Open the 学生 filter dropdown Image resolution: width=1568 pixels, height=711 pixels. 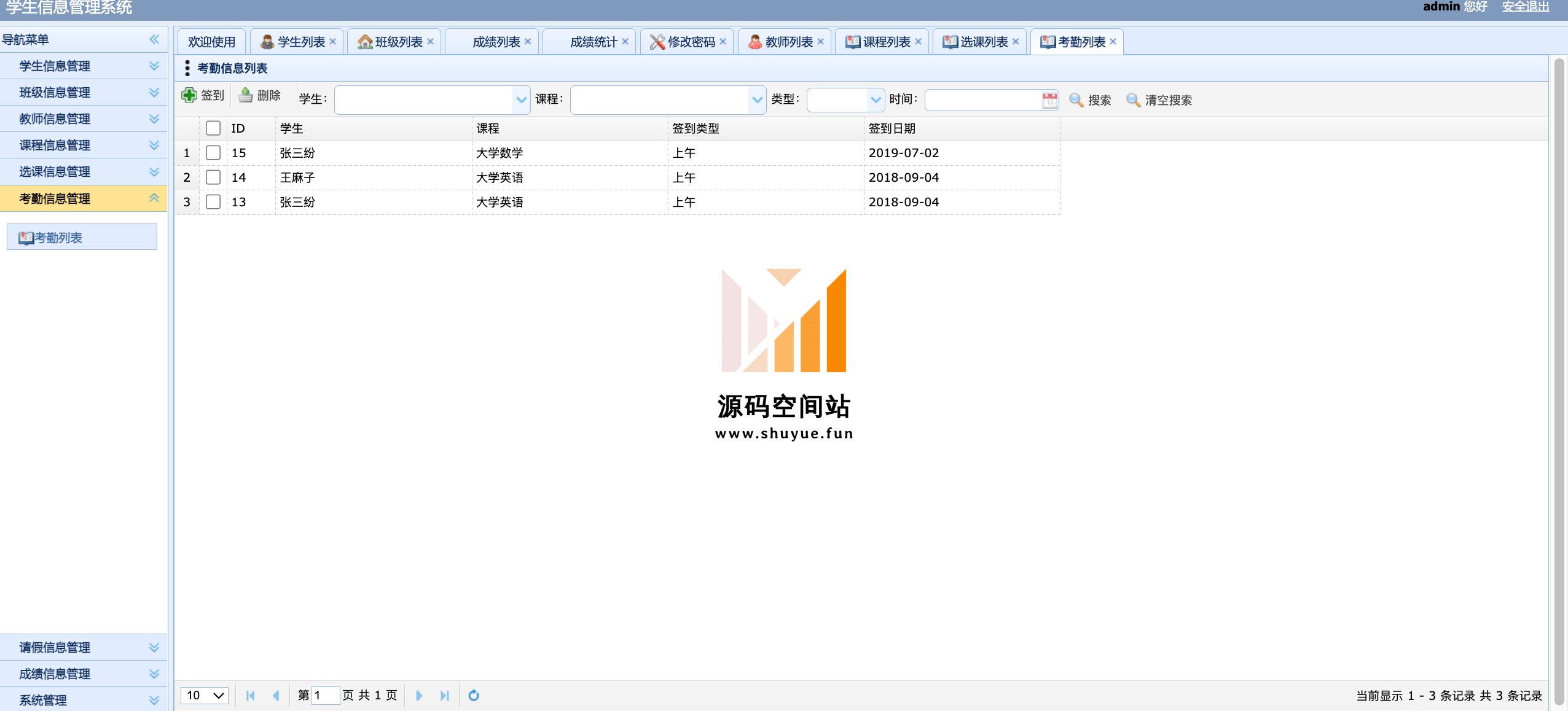521,100
